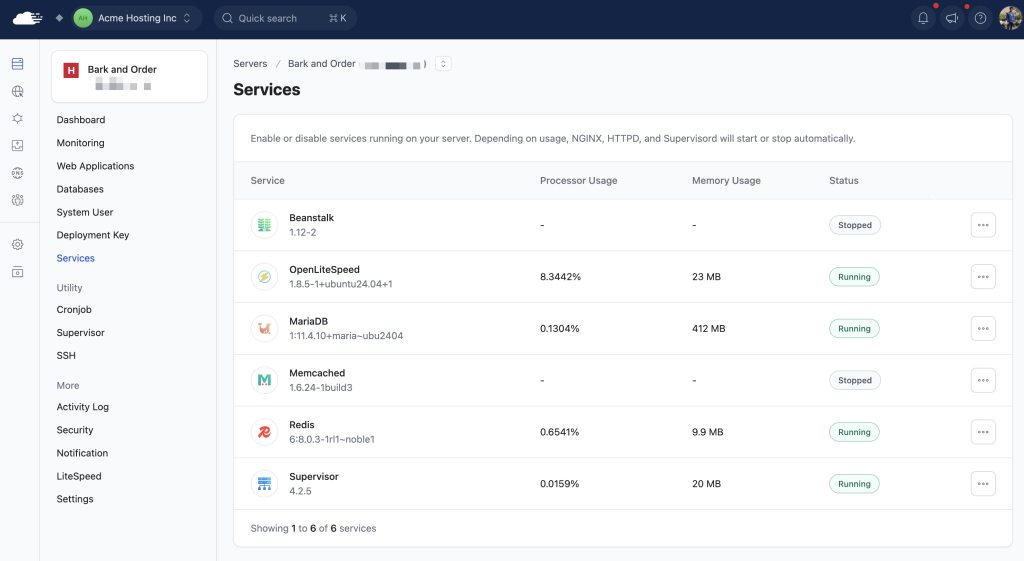
Task: Click the help question mark icon
Action: pyautogui.click(x=981, y=18)
